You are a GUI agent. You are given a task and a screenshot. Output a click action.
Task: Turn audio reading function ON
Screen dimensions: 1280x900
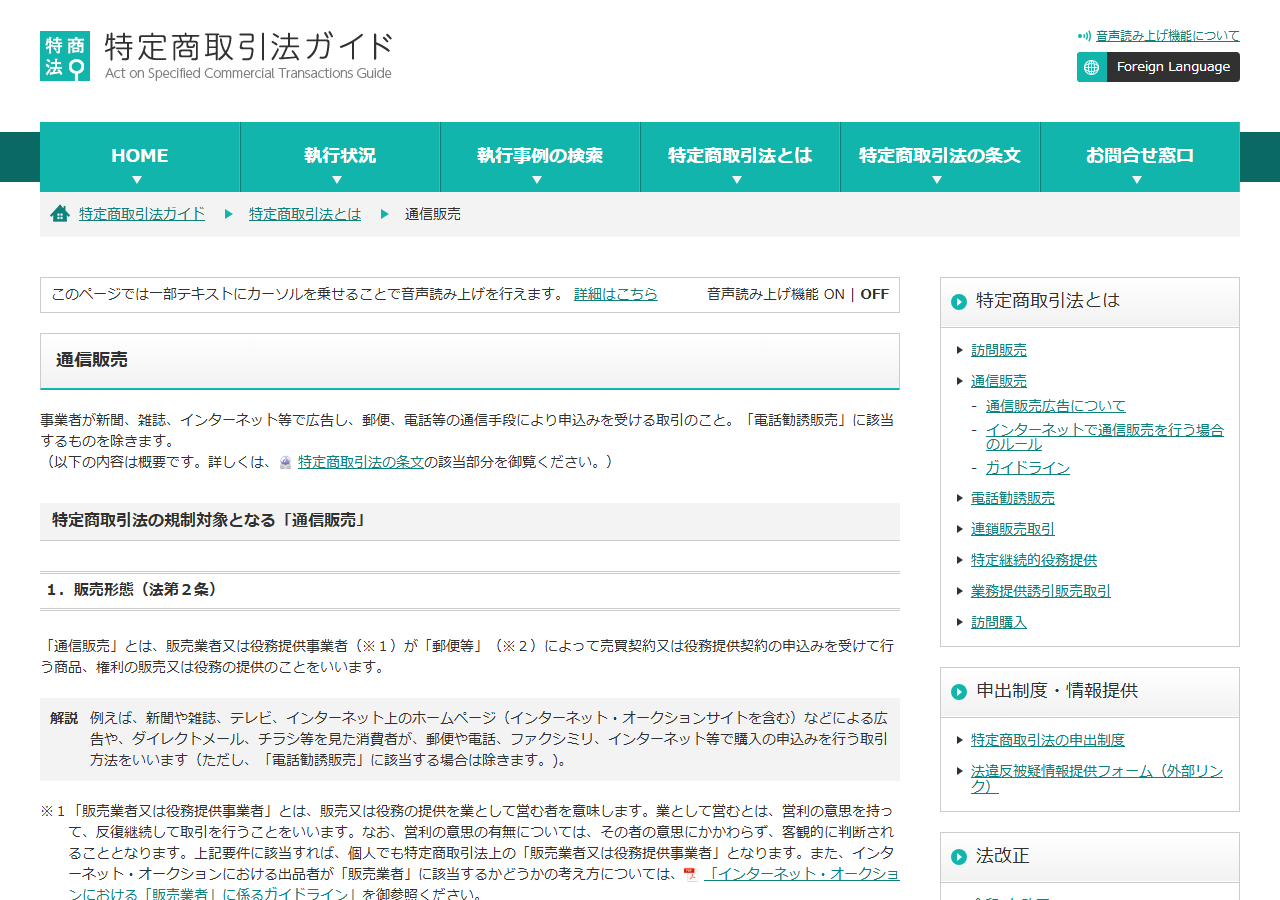tap(834, 294)
